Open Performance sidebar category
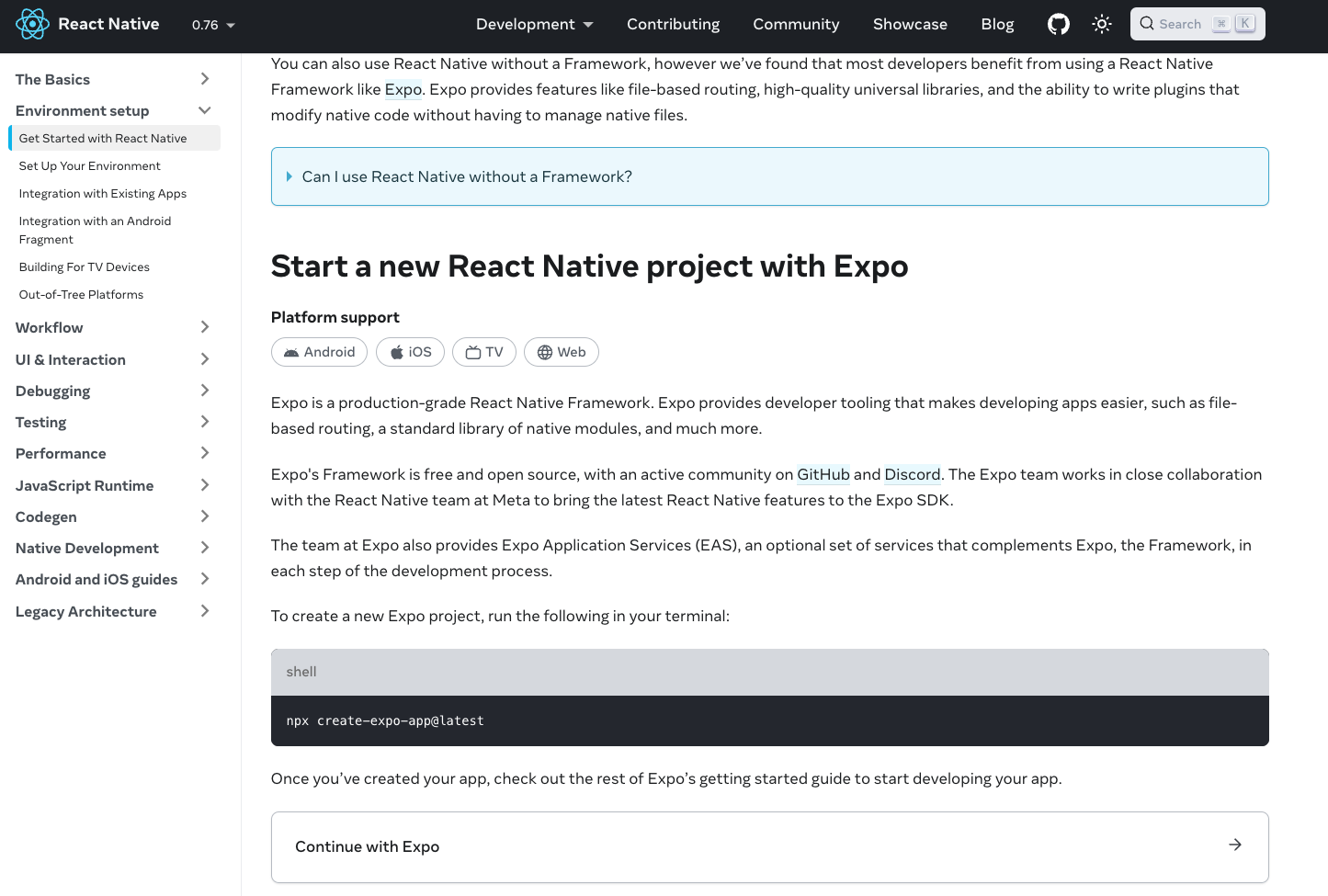The width and height of the screenshot is (1328, 896). [61, 453]
